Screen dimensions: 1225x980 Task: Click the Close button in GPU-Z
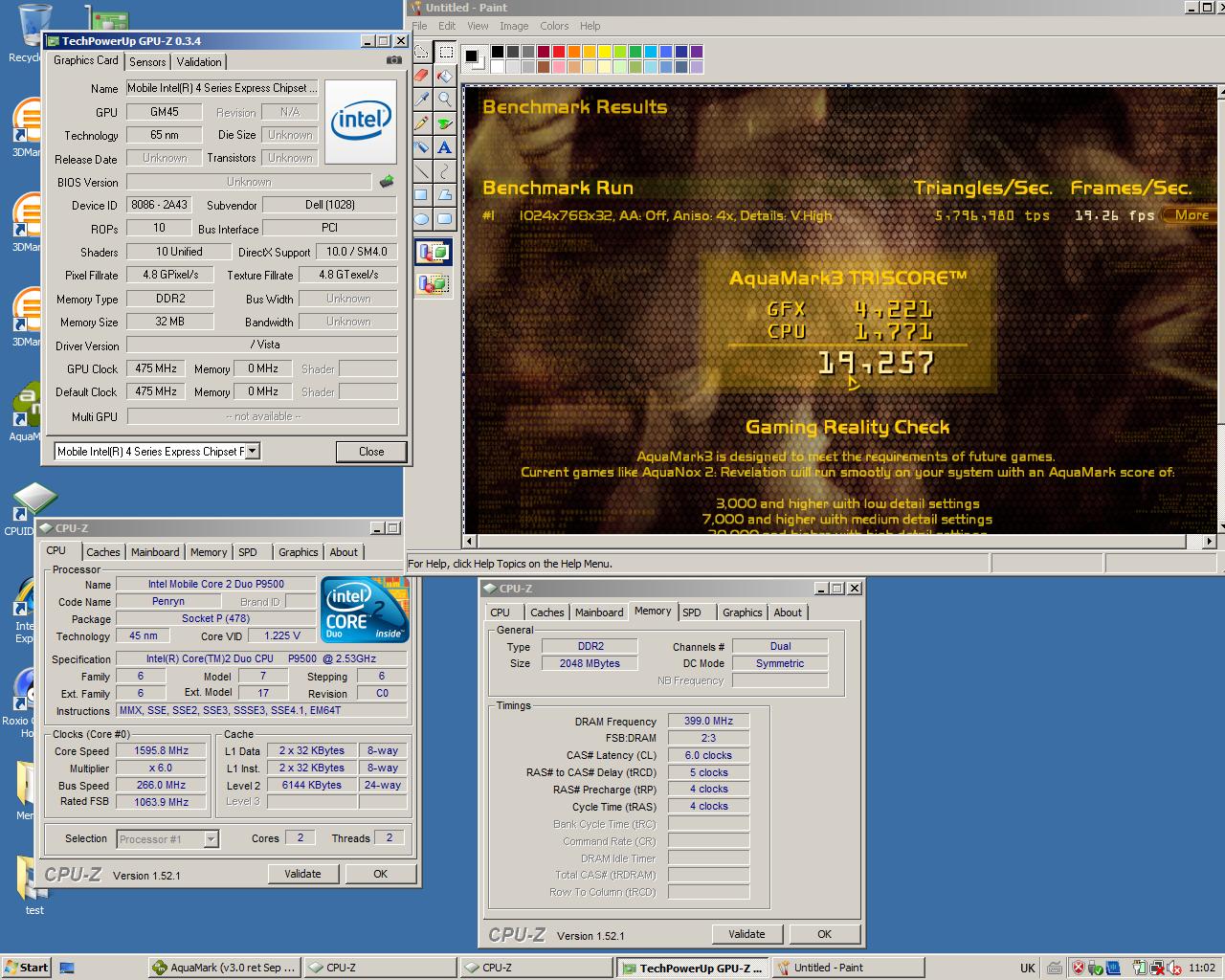(371, 452)
